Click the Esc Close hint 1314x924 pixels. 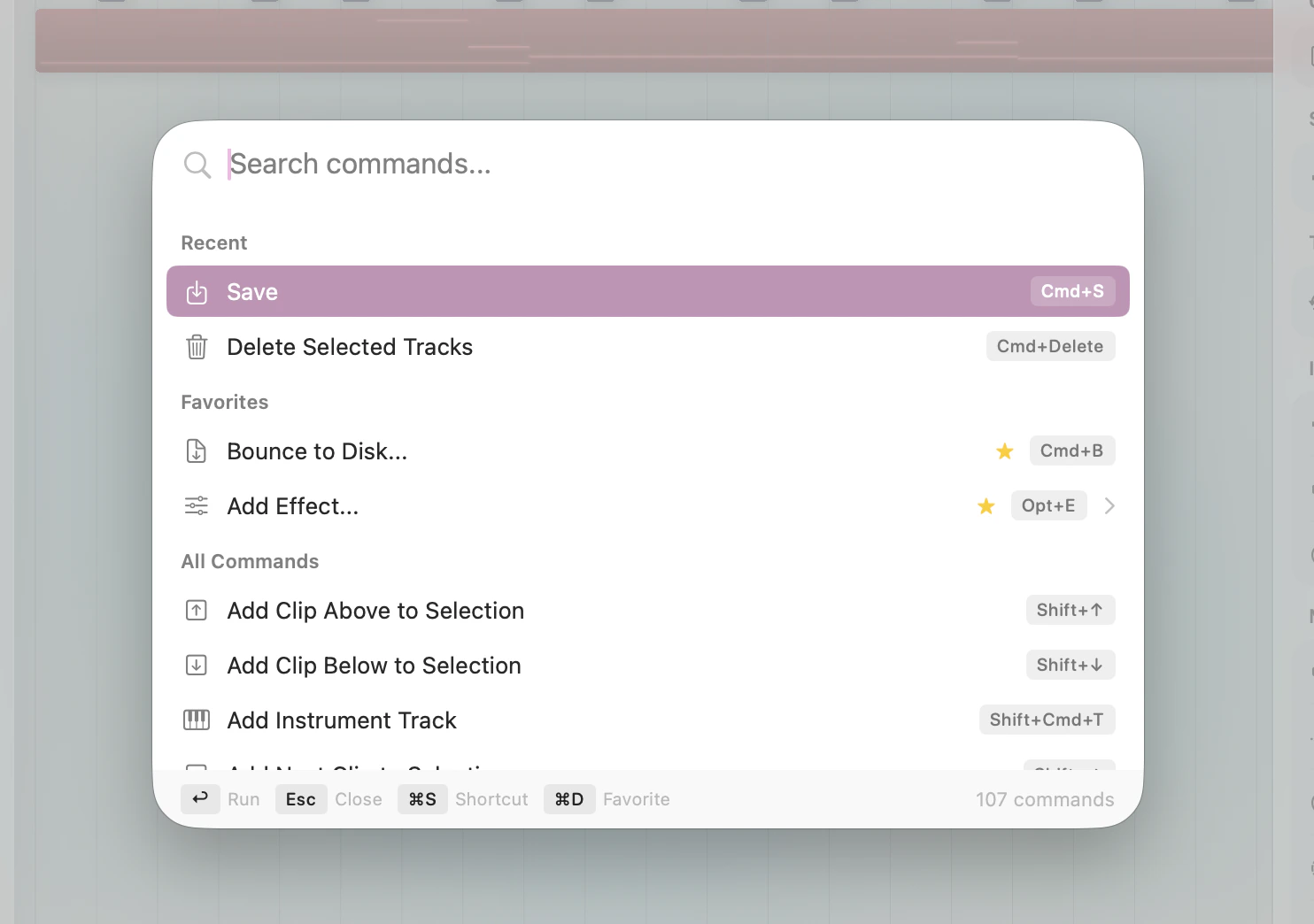click(328, 799)
